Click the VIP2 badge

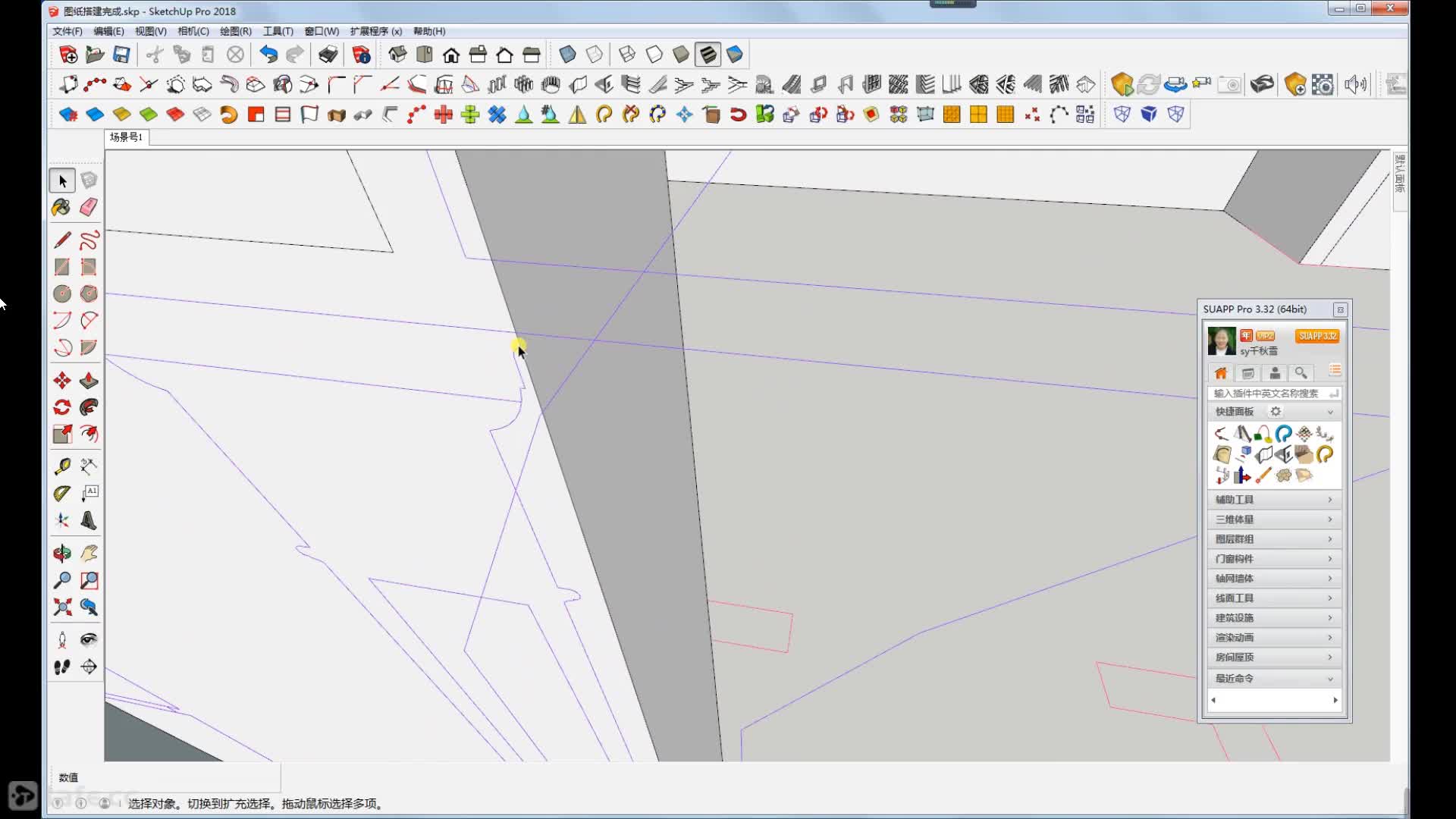pos(1265,336)
